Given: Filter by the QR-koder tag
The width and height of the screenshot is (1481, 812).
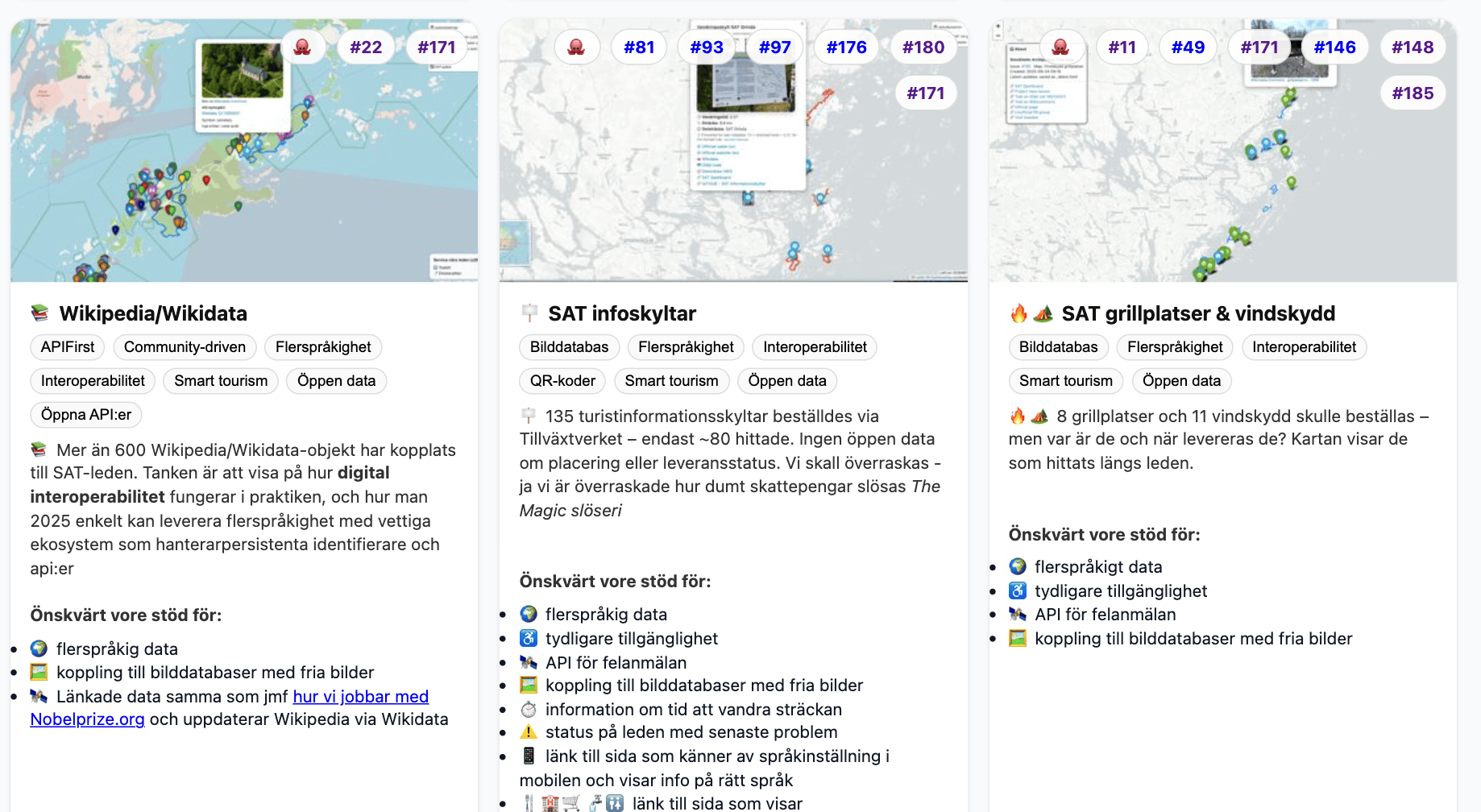Looking at the screenshot, I should point(562,381).
